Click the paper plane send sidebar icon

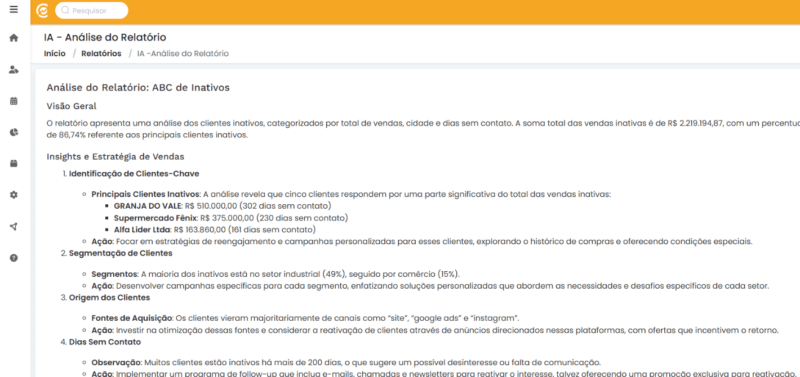pos(14,227)
